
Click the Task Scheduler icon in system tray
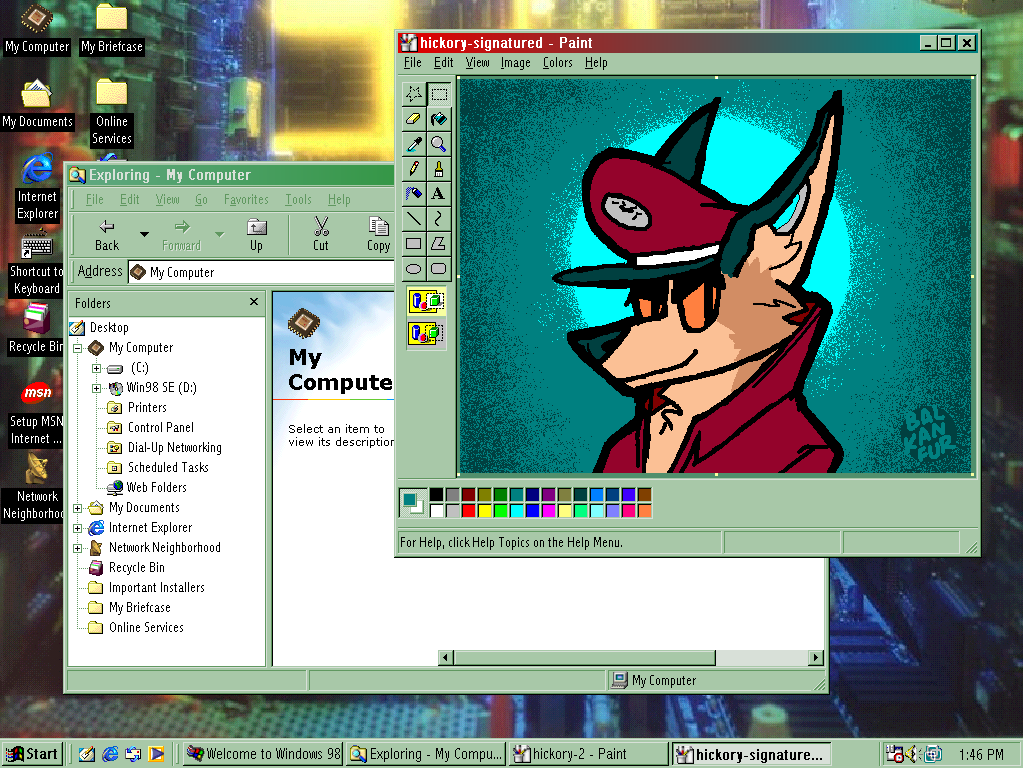894,754
